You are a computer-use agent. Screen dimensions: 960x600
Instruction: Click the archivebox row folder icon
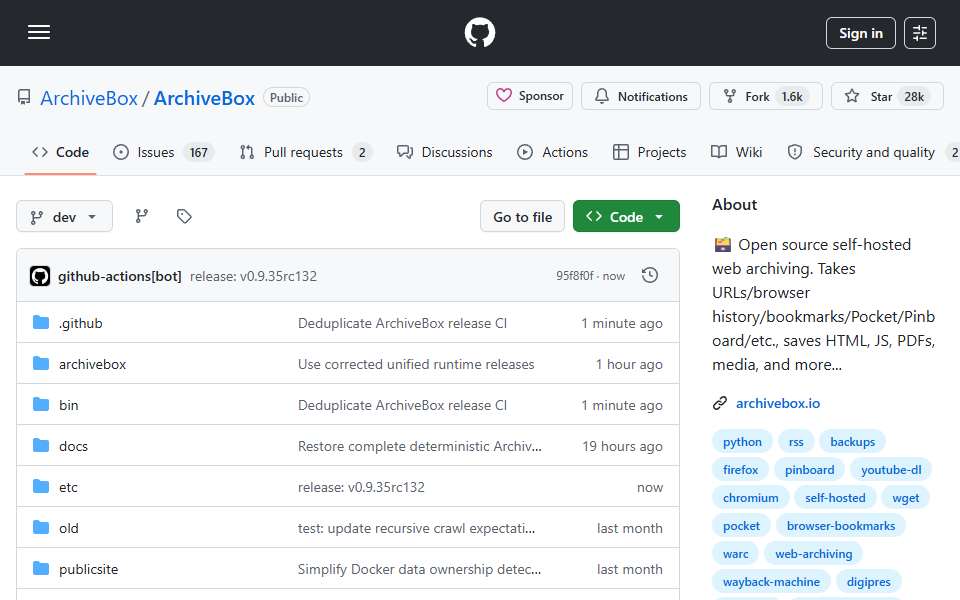(x=41, y=364)
